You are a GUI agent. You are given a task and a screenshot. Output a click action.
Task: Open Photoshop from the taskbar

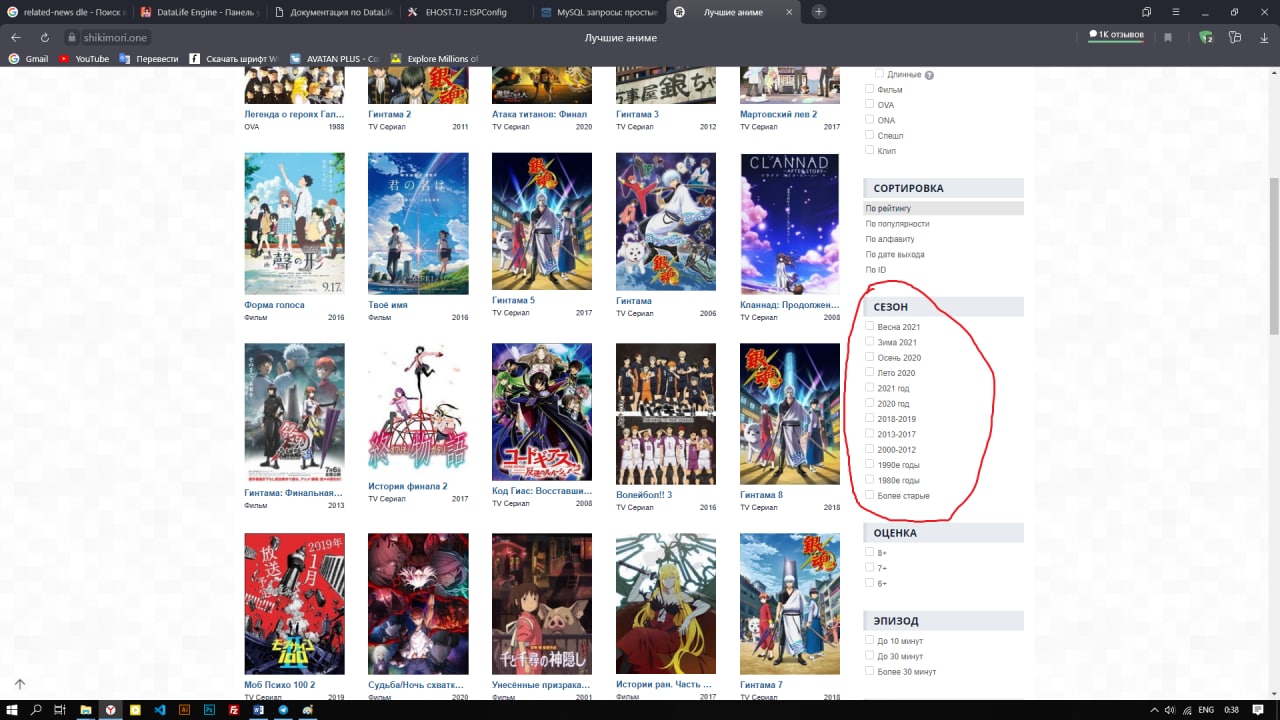(209, 709)
